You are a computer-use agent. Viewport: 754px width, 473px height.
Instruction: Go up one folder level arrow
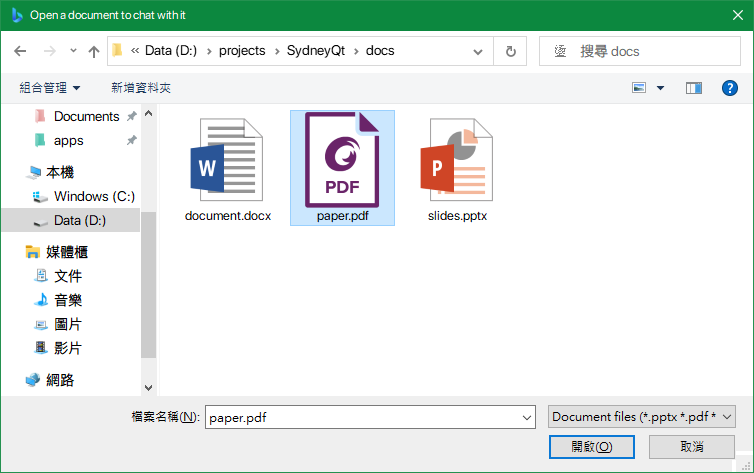(94, 51)
